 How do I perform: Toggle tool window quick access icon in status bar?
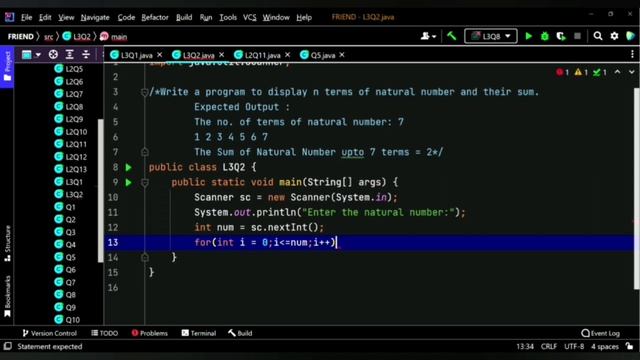pyautogui.click(x=8, y=347)
